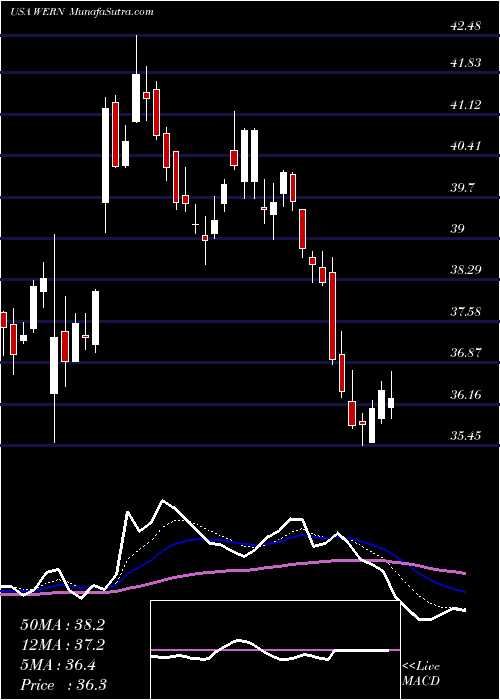Click the '<<Live MACD' label
This screenshot has height=700, width=500.
421,674
